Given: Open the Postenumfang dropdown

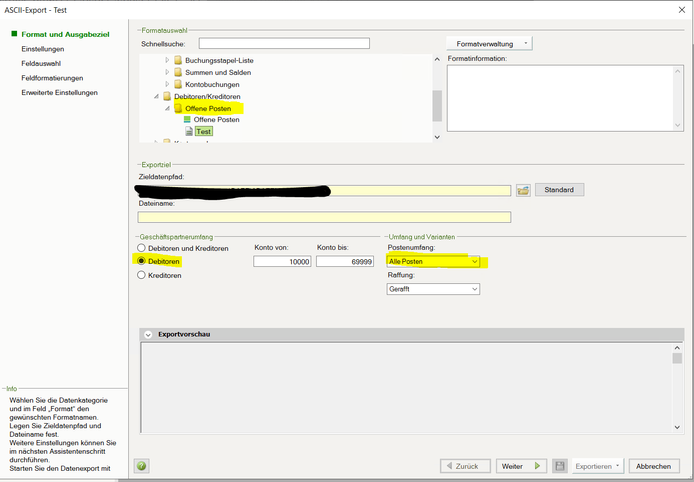Looking at the screenshot, I should click(x=474, y=262).
